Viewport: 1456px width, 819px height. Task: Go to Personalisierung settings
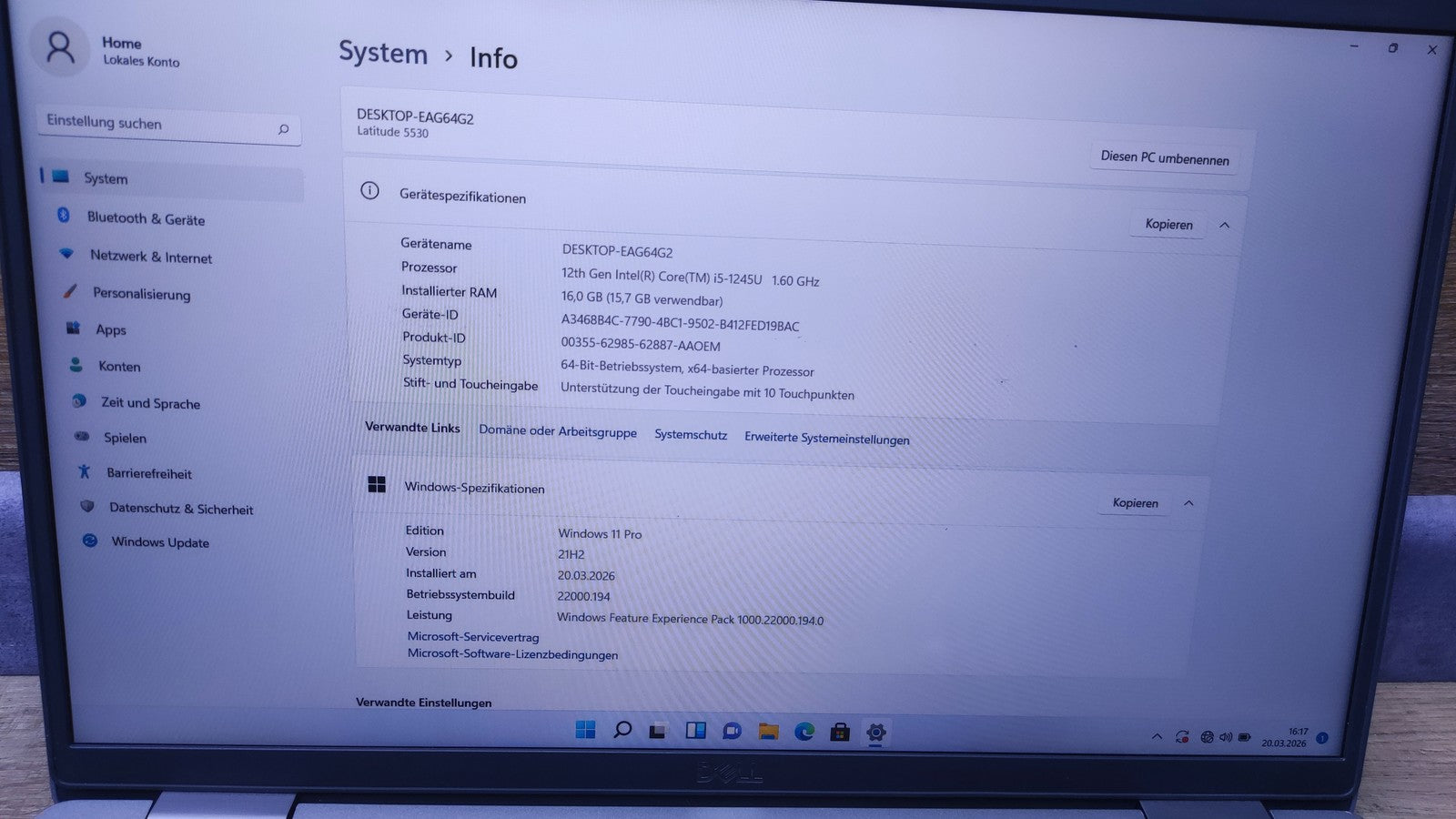[141, 294]
